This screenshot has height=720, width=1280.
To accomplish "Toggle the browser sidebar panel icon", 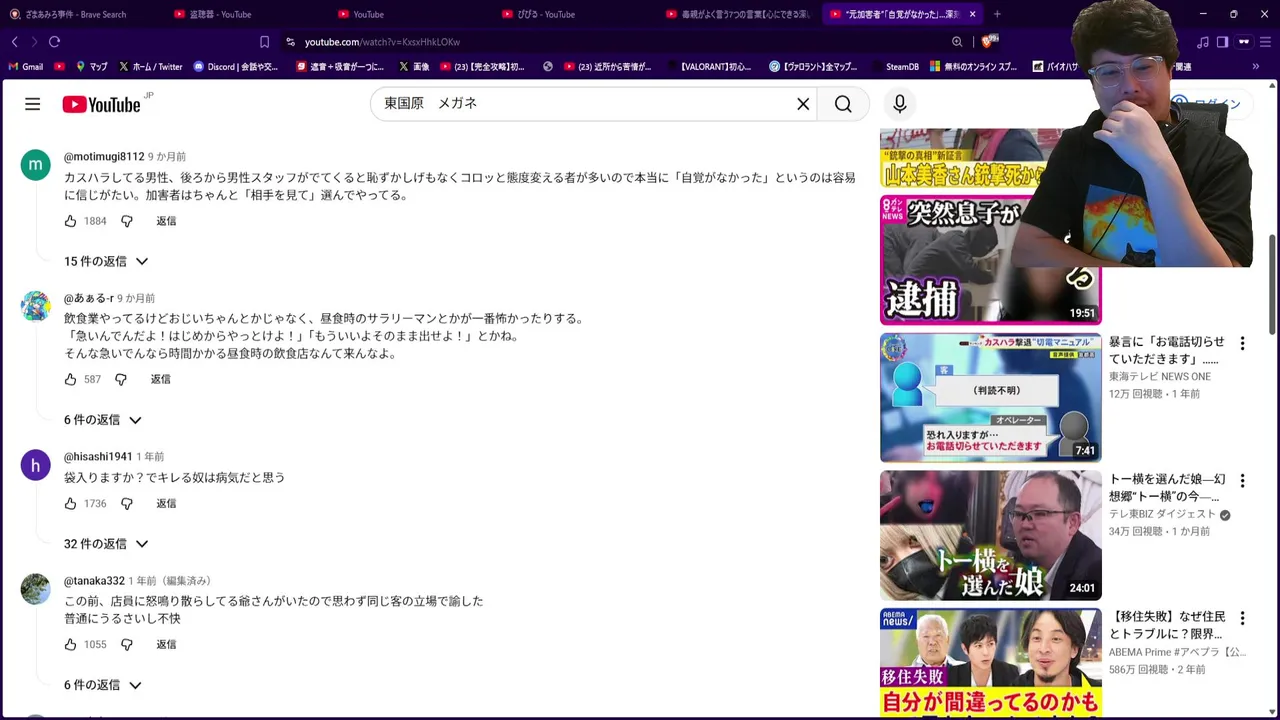I will (1222, 42).
